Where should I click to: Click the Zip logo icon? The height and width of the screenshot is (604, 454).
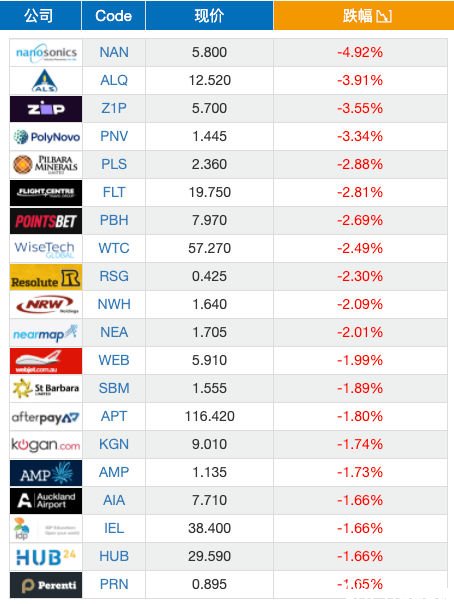(x=46, y=109)
